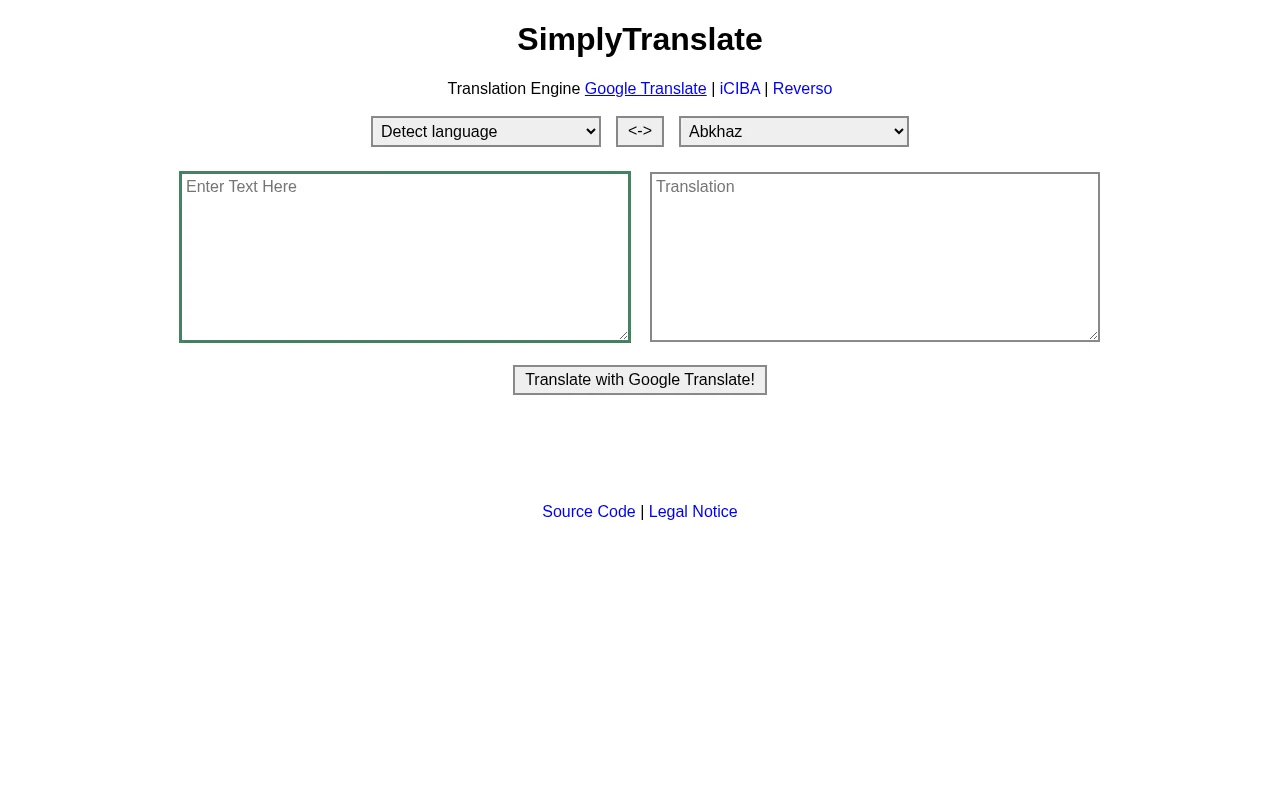Focus the Enter Text Here input box
Image resolution: width=1280 pixels, height=800 pixels.
pos(405,257)
